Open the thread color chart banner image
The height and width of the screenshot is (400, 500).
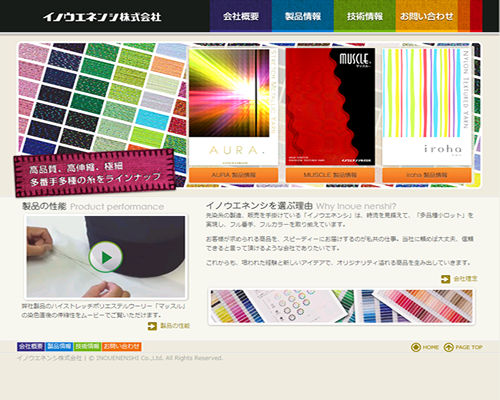tap(341, 307)
